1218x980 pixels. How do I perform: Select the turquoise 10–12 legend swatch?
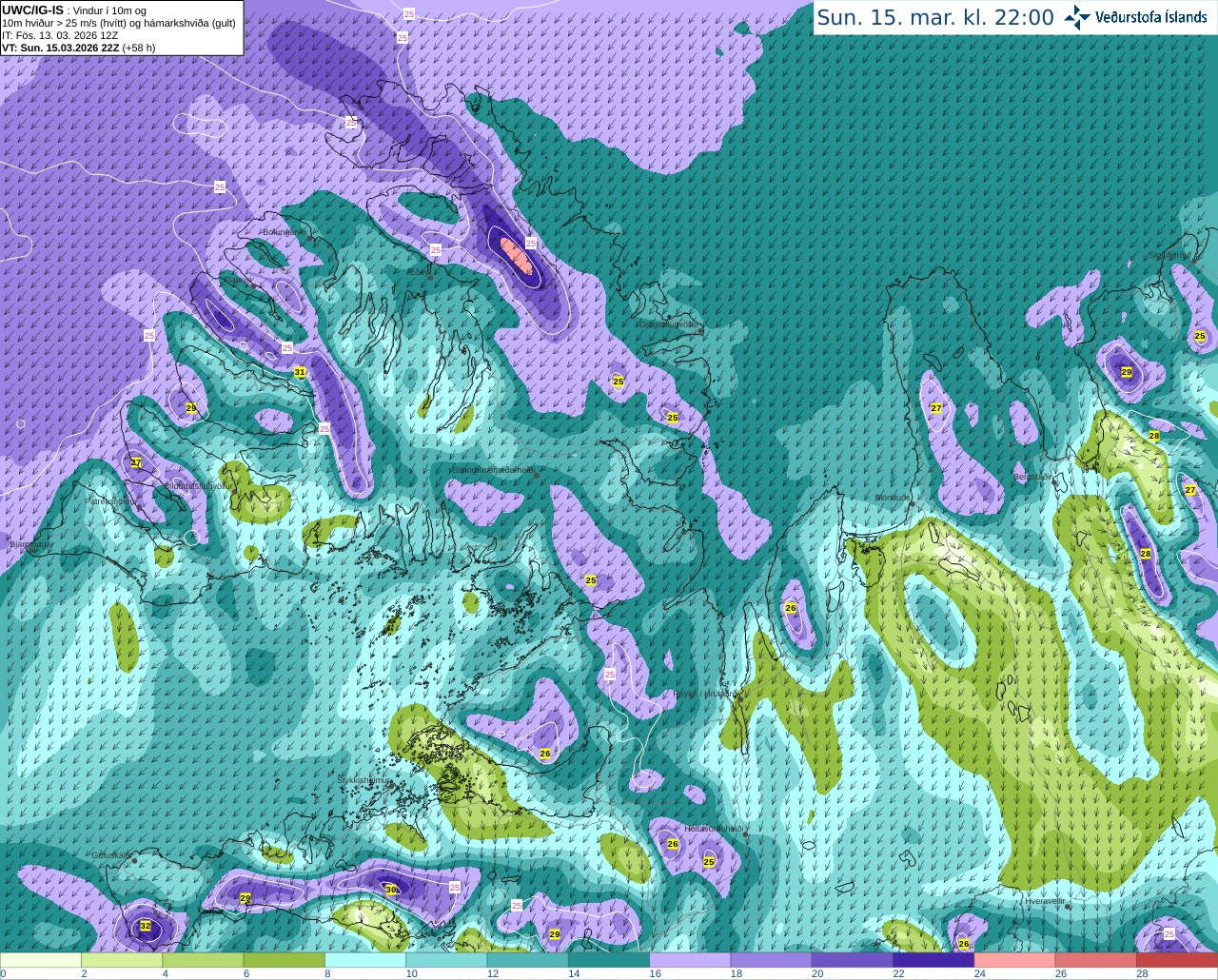pyautogui.click(x=446, y=960)
